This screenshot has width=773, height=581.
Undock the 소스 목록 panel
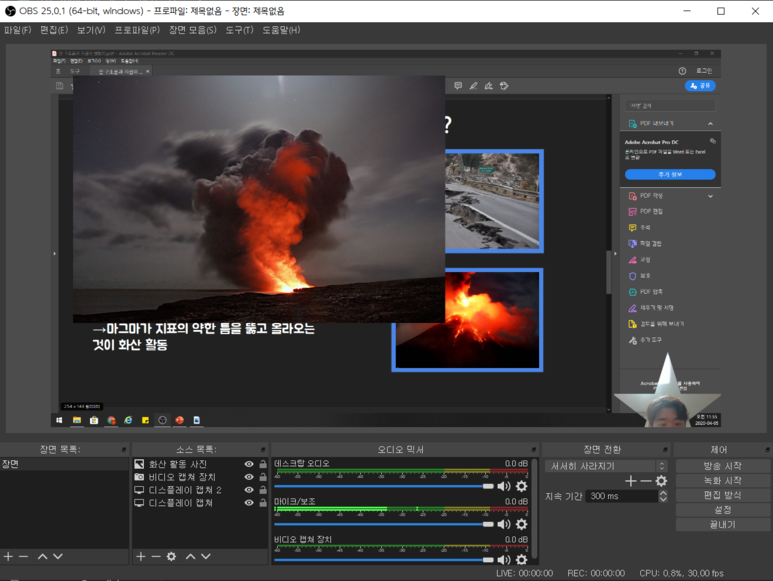[263, 449]
